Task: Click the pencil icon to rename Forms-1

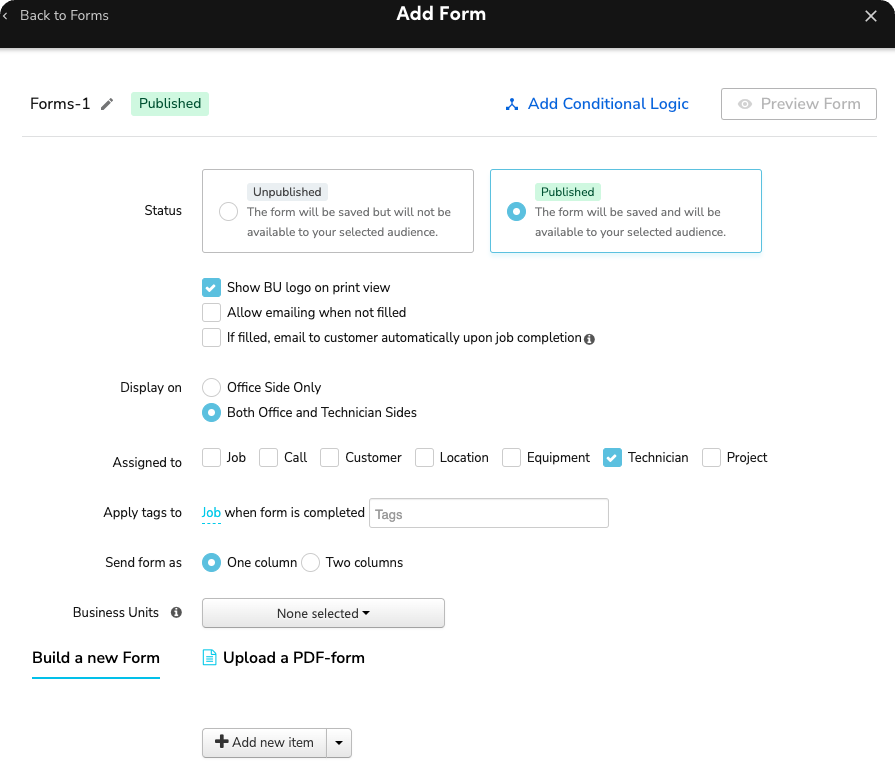Action: (107, 103)
